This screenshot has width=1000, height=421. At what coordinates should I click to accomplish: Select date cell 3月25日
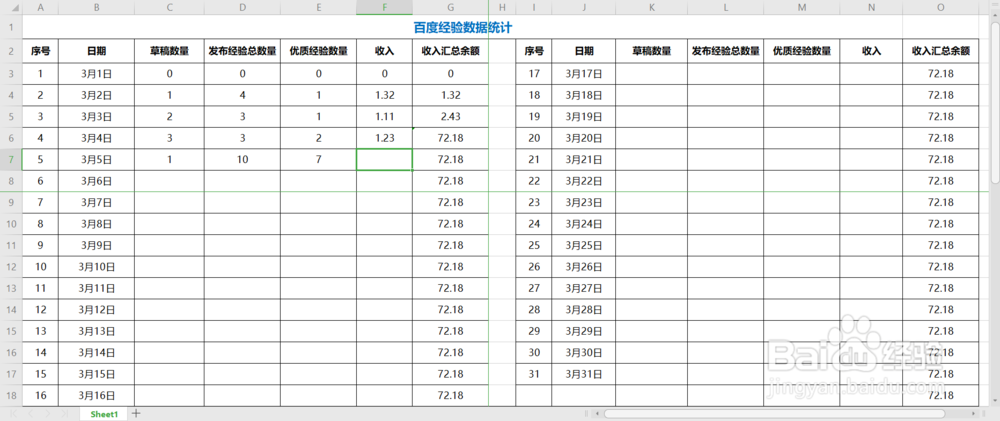(x=584, y=245)
